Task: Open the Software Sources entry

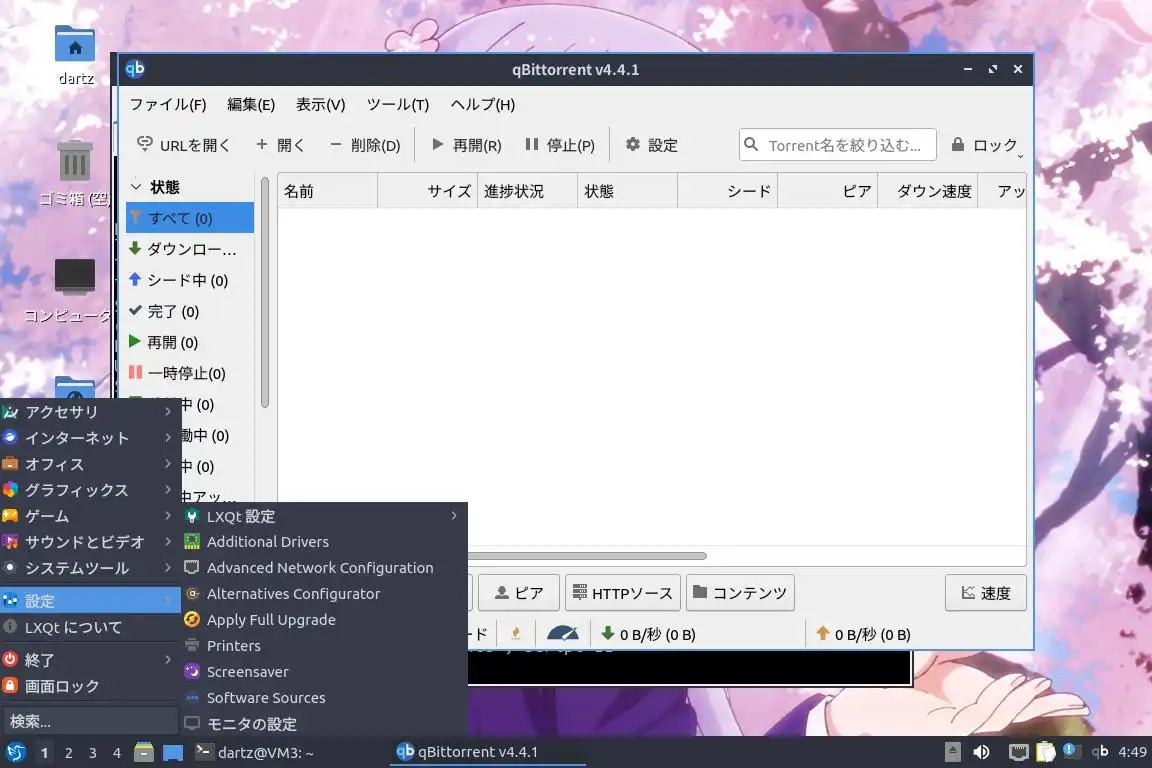Action: 324,698
